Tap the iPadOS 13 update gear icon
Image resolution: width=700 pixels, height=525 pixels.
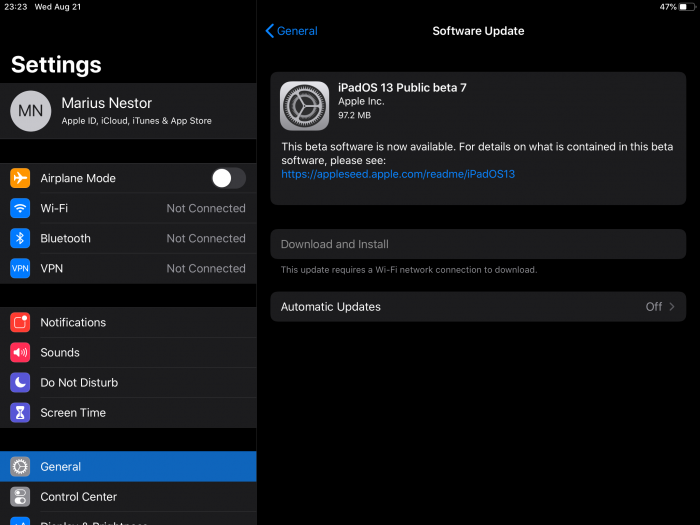point(305,105)
